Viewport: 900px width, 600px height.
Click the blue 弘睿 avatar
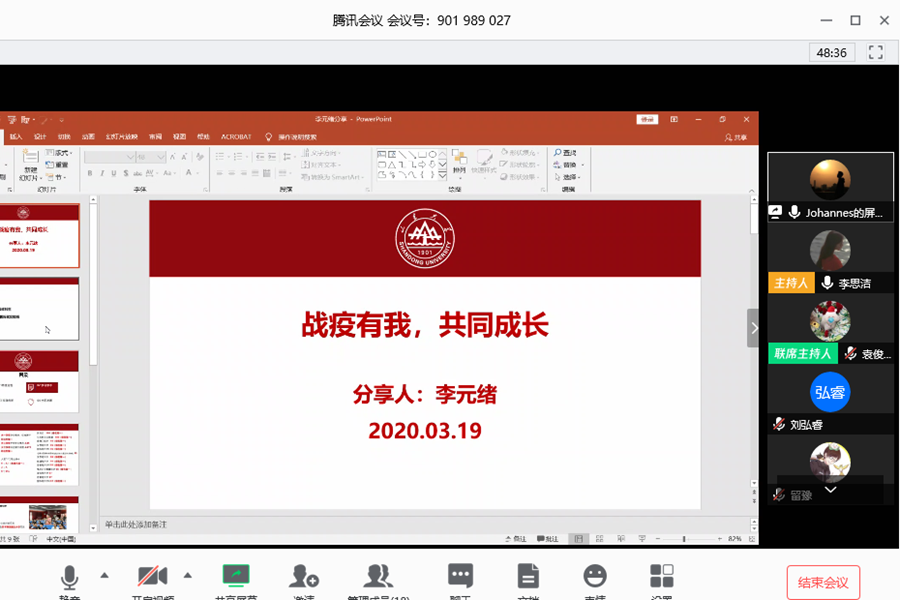coord(830,392)
